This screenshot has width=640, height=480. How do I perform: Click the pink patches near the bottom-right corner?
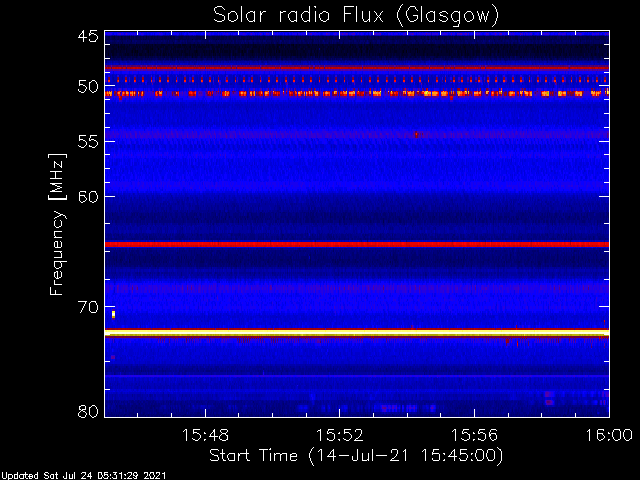(x=549, y=397)
